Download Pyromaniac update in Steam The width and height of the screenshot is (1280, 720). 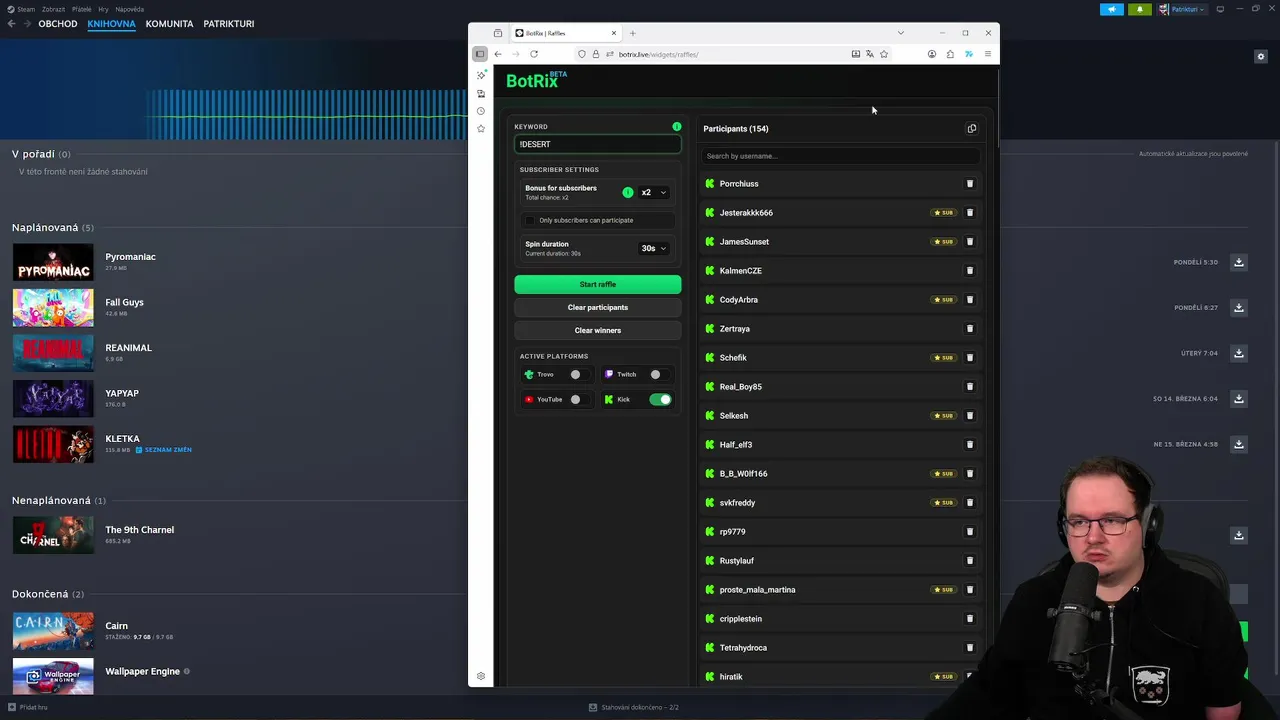click(x=1239, y=262)
